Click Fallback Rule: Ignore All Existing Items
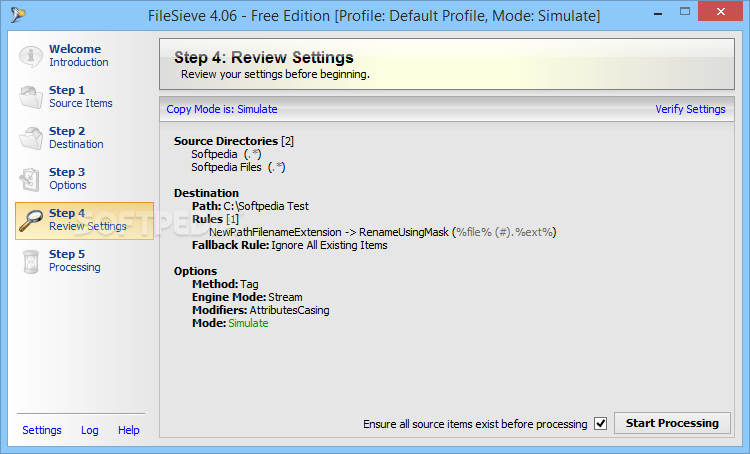This screenshot has height=454, width=750. pyautogui.click(x=290, y=245)
